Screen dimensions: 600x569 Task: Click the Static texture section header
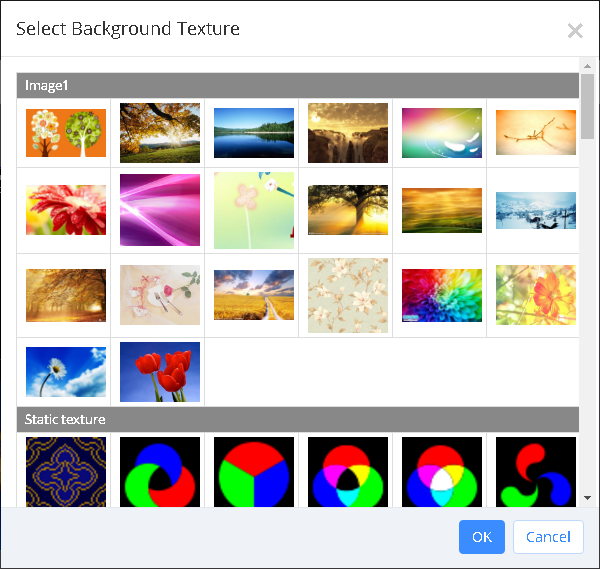[298, 419]
